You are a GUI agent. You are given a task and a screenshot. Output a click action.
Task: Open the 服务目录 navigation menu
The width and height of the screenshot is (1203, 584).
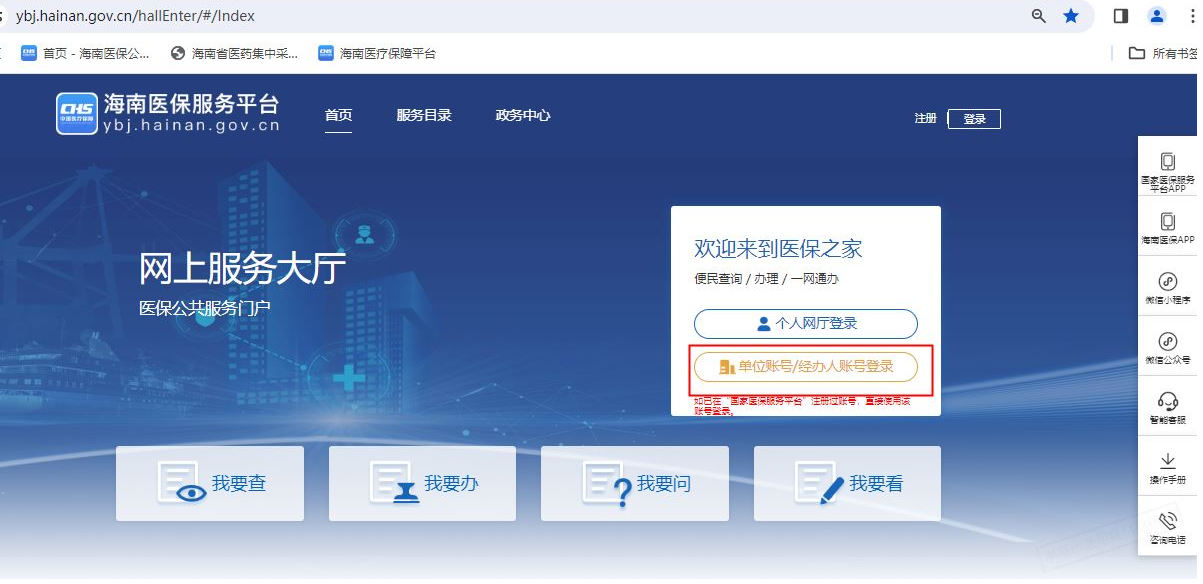[x=424, y=116]
